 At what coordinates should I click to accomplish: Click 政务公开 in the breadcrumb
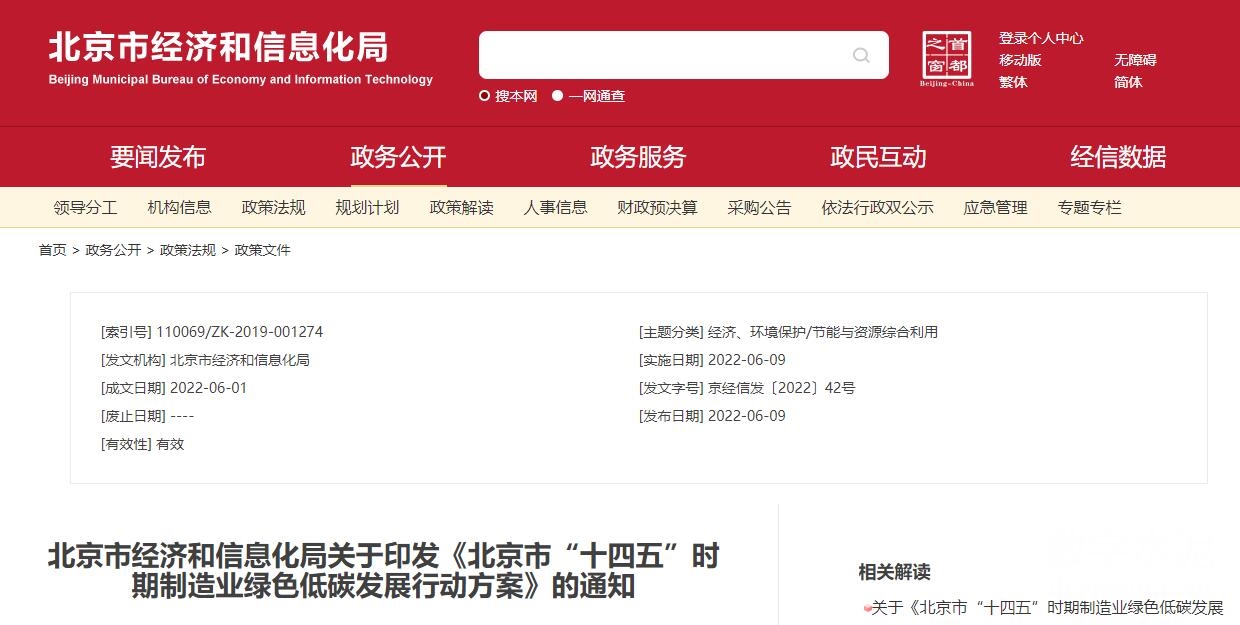113,250
